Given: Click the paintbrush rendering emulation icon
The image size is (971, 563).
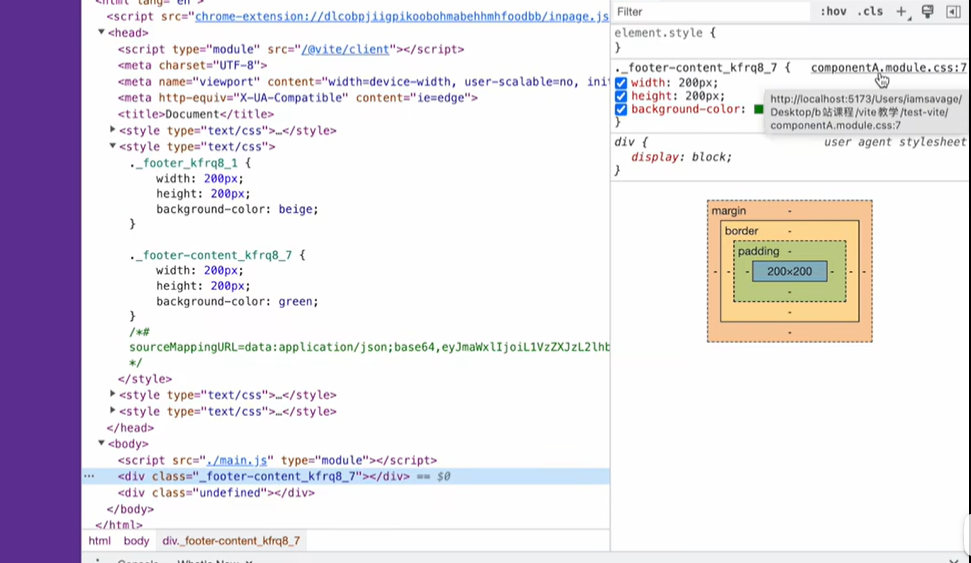Looking at the screenshot, I should pos(928,12).
